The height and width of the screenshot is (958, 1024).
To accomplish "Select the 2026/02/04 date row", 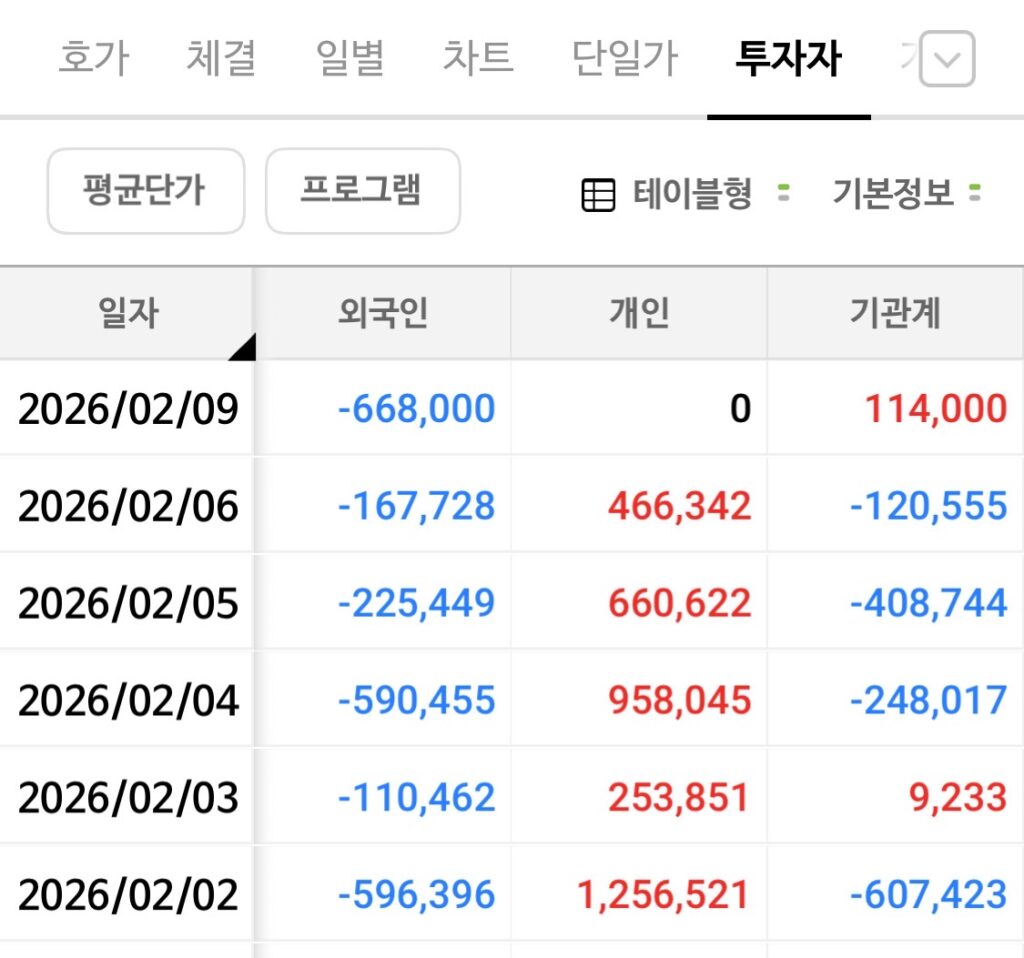I will click(128, 701).
